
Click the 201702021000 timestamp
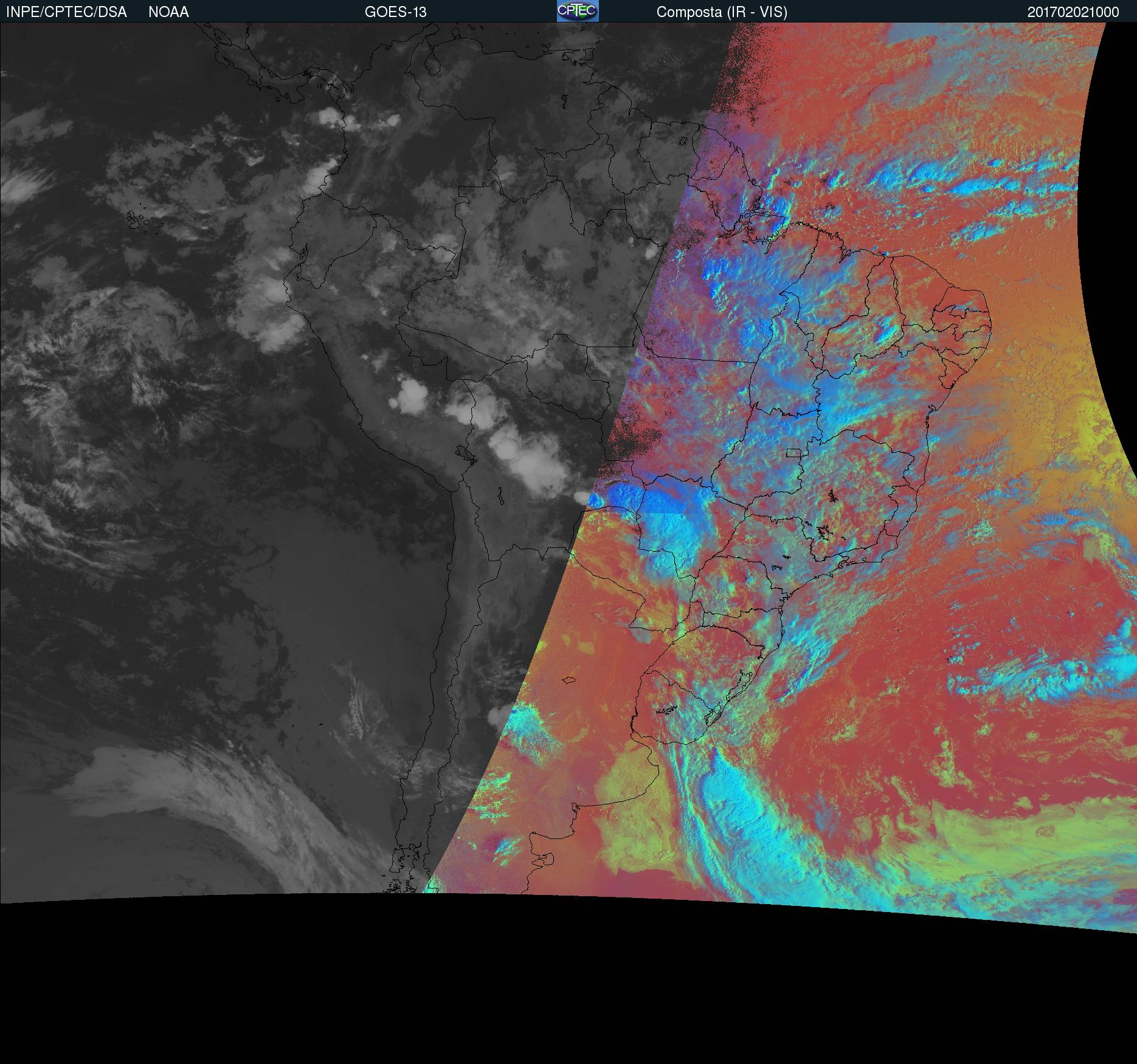click(x=1073, y=12)
